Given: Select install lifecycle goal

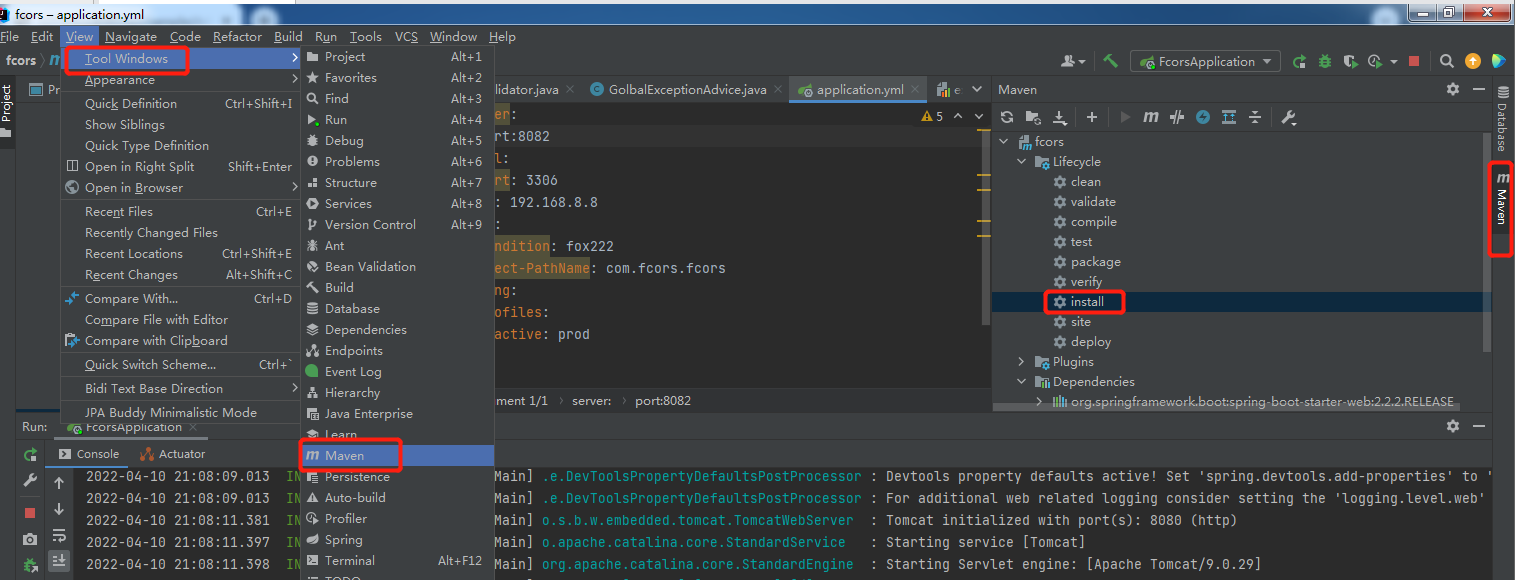Looking at the screenshot, I should [1087, 302].
